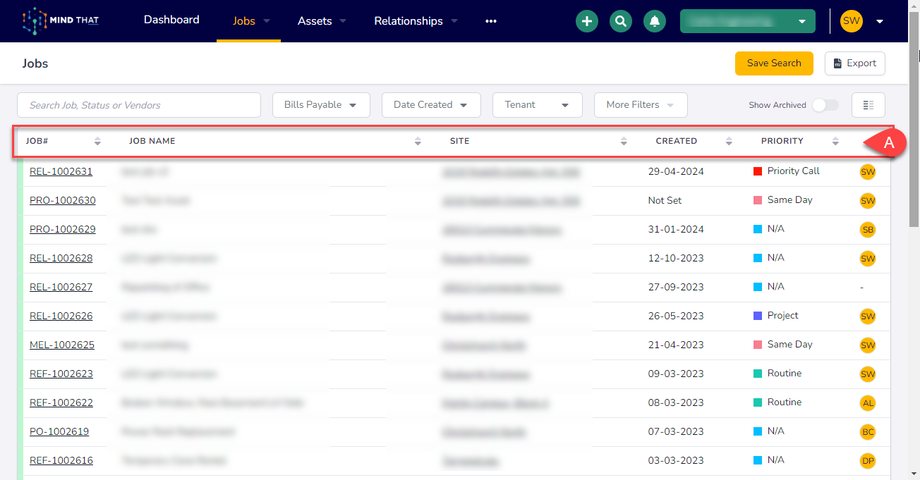Click the Mind That logo
Viewport: 920px width, 480px height.
(x=60, y=21)
